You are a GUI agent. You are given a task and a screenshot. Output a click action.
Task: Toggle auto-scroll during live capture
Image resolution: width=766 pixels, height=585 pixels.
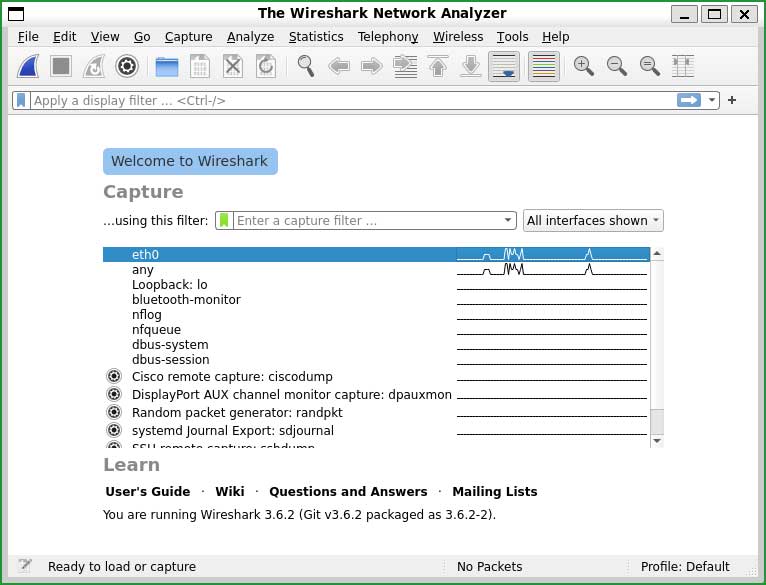[504, 66]
